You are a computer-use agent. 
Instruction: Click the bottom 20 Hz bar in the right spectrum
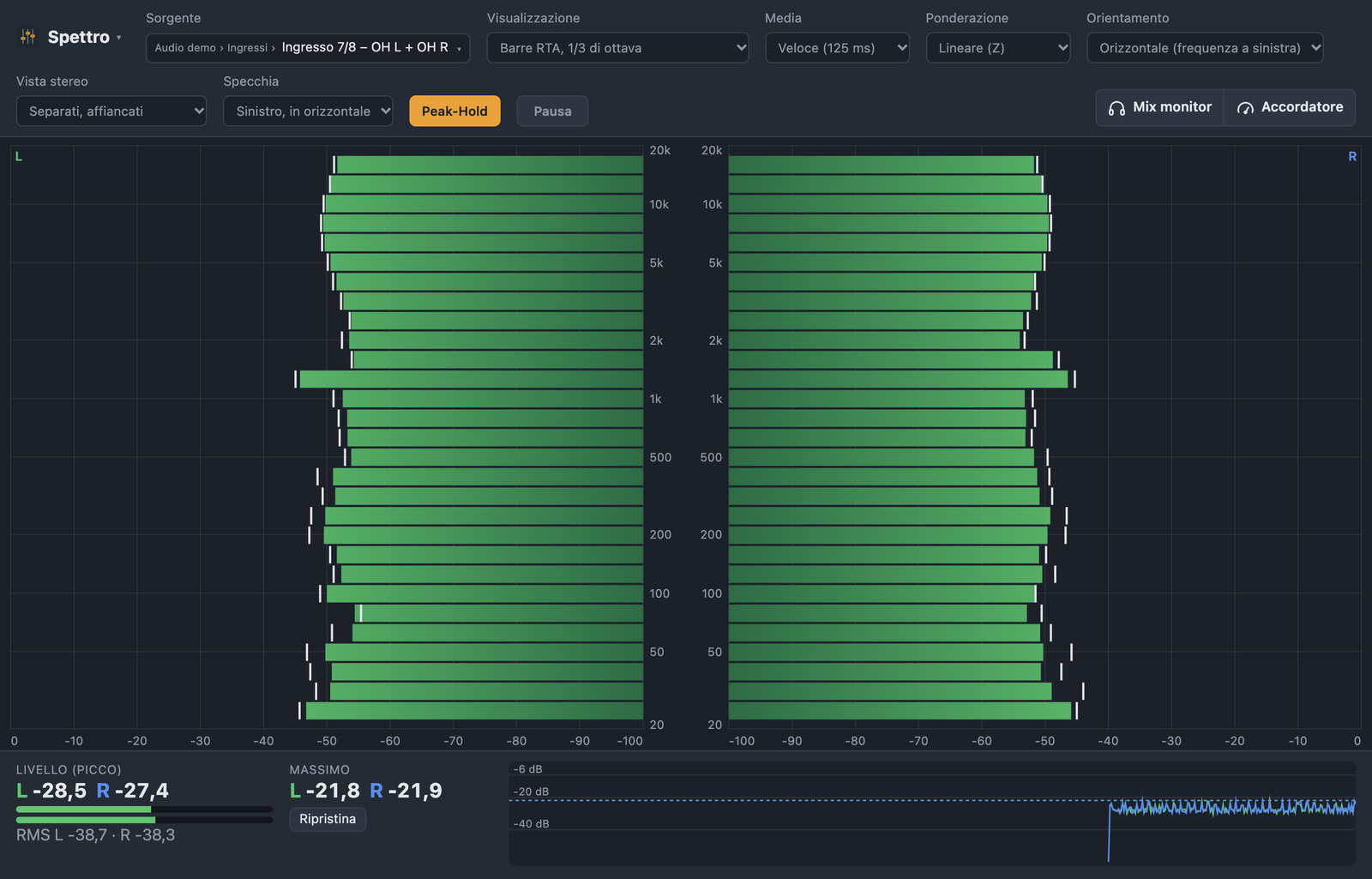tap(900, 711)
